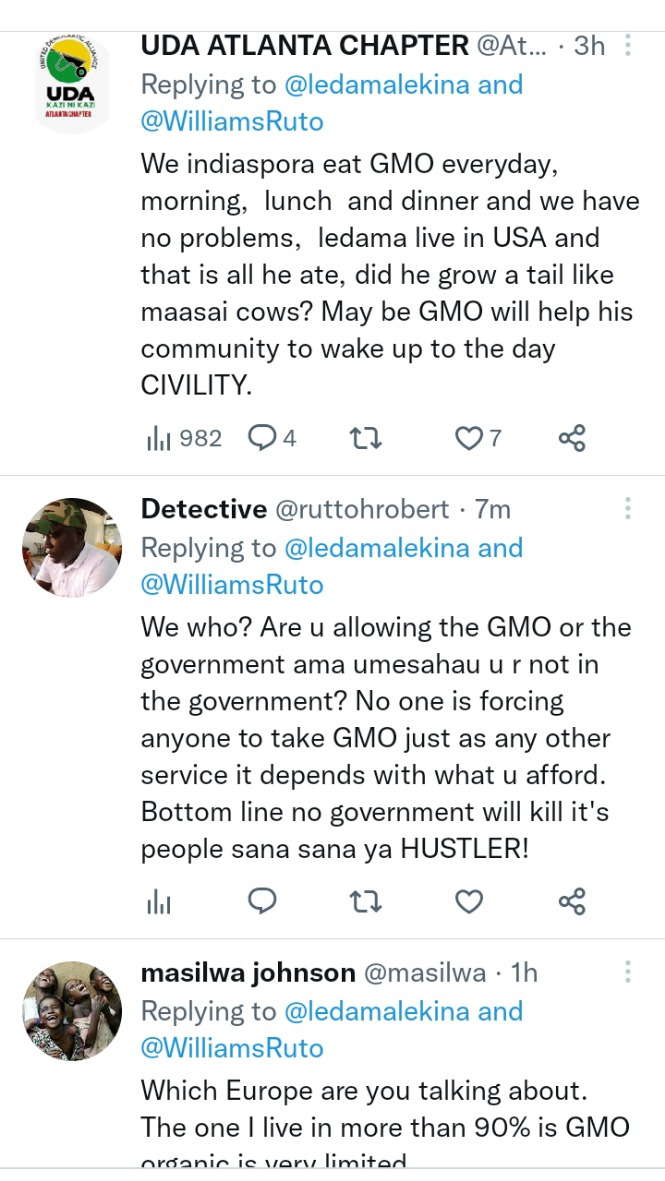
Task: Open more options for masilwa johnson tweet
Action: pyautogui.click(x=627, y=972)
